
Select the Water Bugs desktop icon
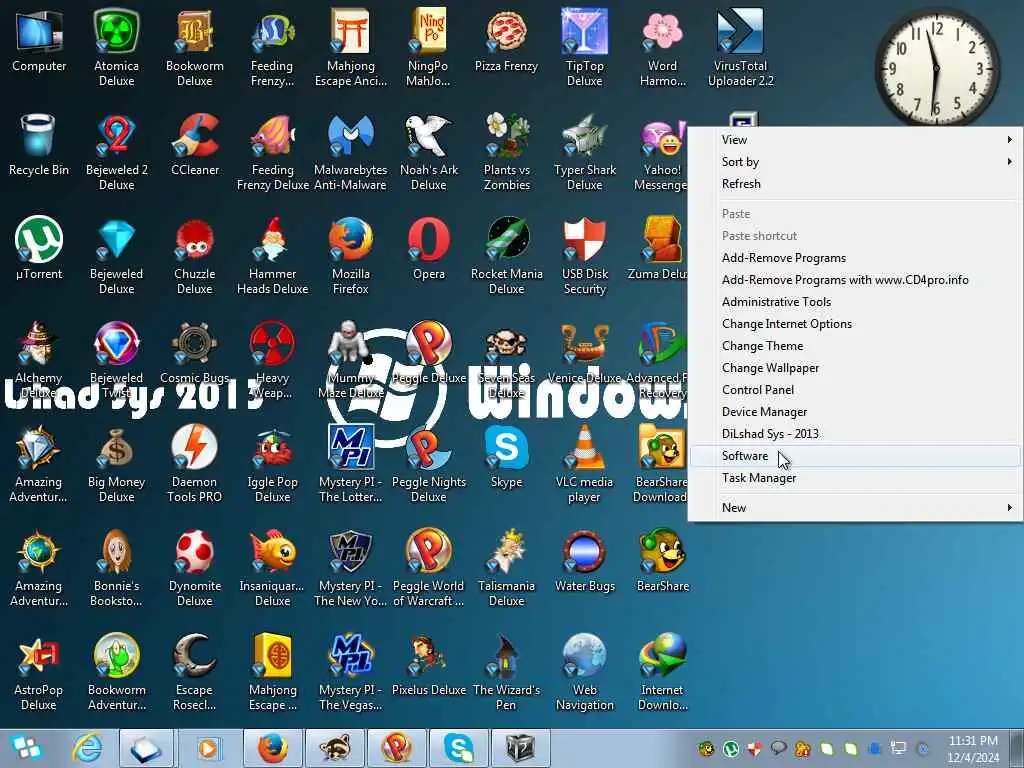[x=584, y=561]
